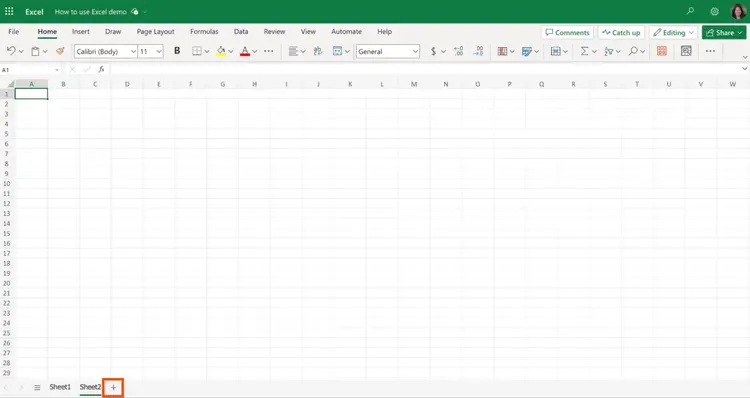The width and height of the screenshot is (750, 398).
Task: Apply the yellow fill color
Action: click(x=221, y=51)
